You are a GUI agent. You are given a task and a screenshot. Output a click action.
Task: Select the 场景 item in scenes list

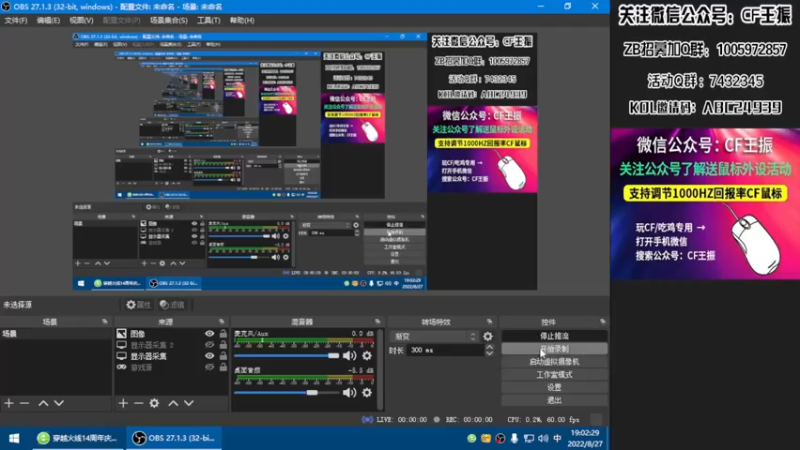pos(56,334)
